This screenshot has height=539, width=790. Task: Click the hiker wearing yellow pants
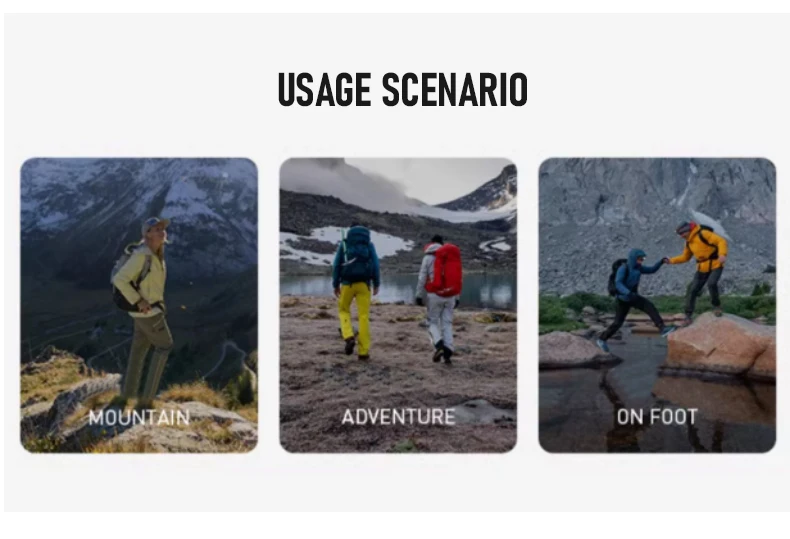356,292
